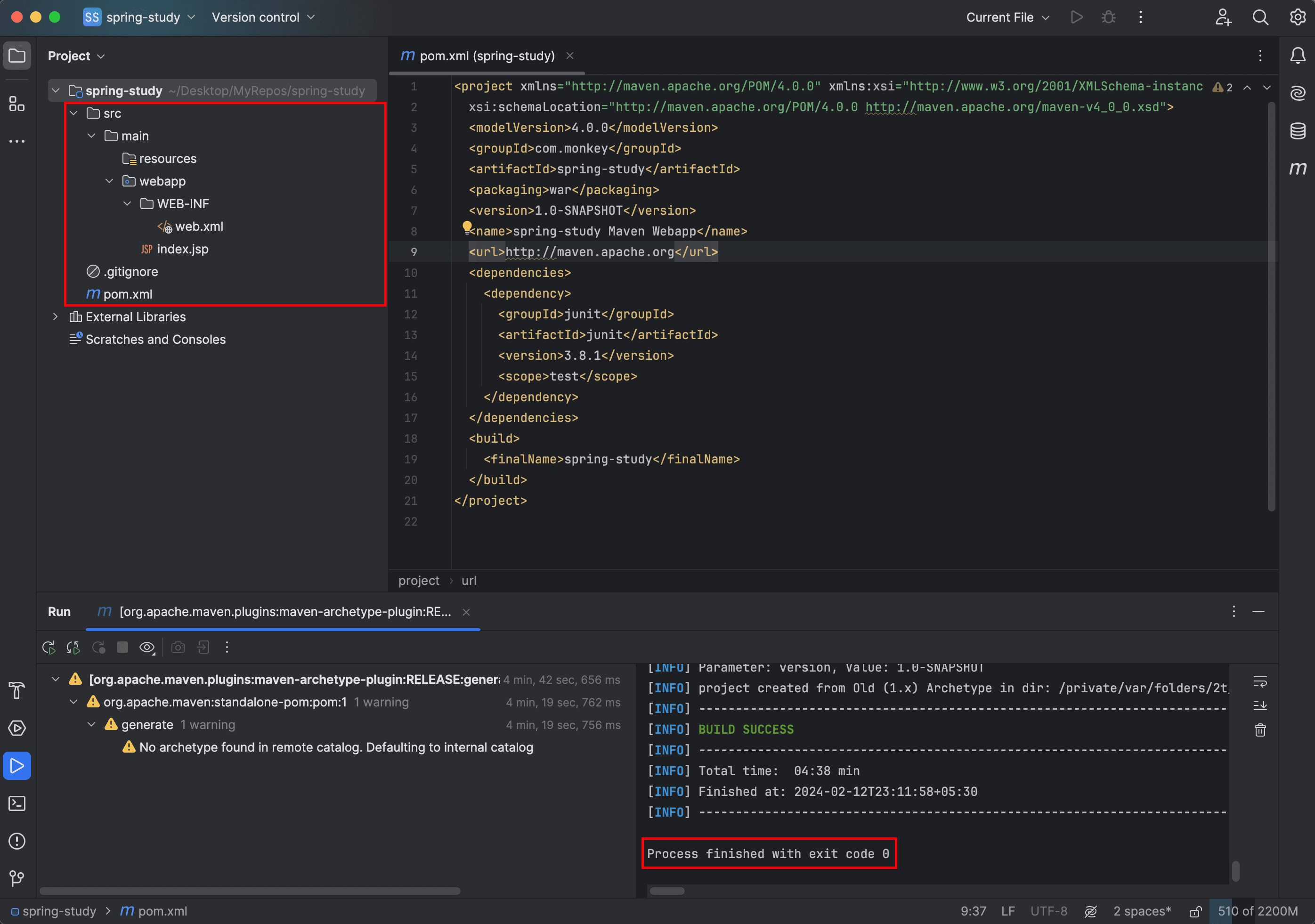Image resolution: width=1315 pixels, height=924 pixels.
Task: Click the Run green triangle in top toolbar
Action: click(x=1077, y=17)
